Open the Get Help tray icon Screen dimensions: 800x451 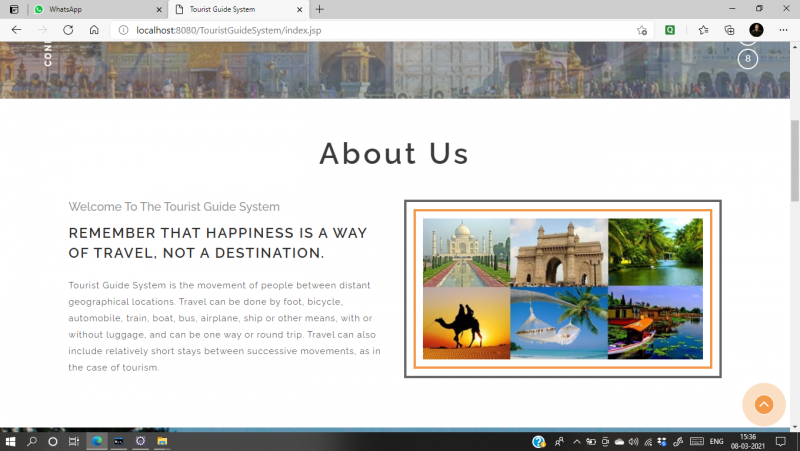[538, 441]
